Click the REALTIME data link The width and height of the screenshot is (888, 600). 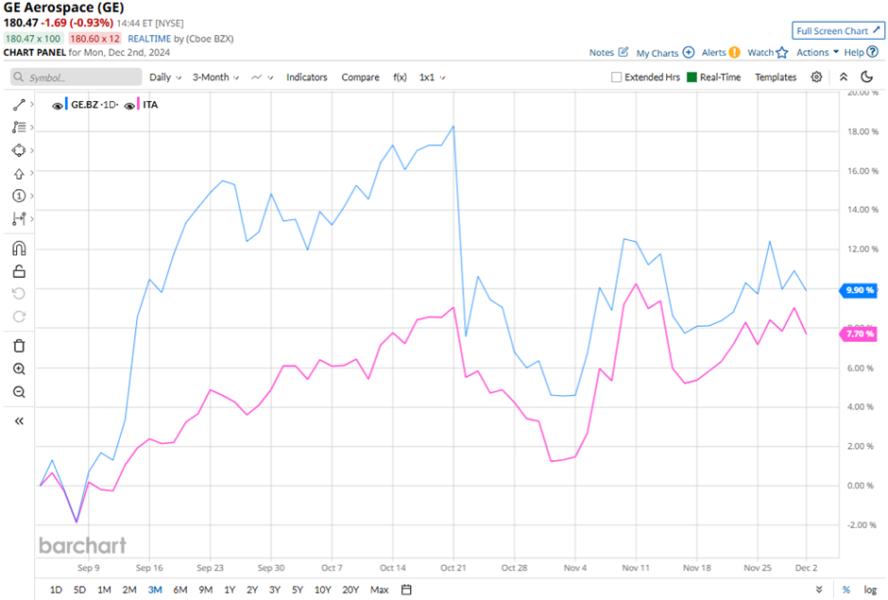149,39
